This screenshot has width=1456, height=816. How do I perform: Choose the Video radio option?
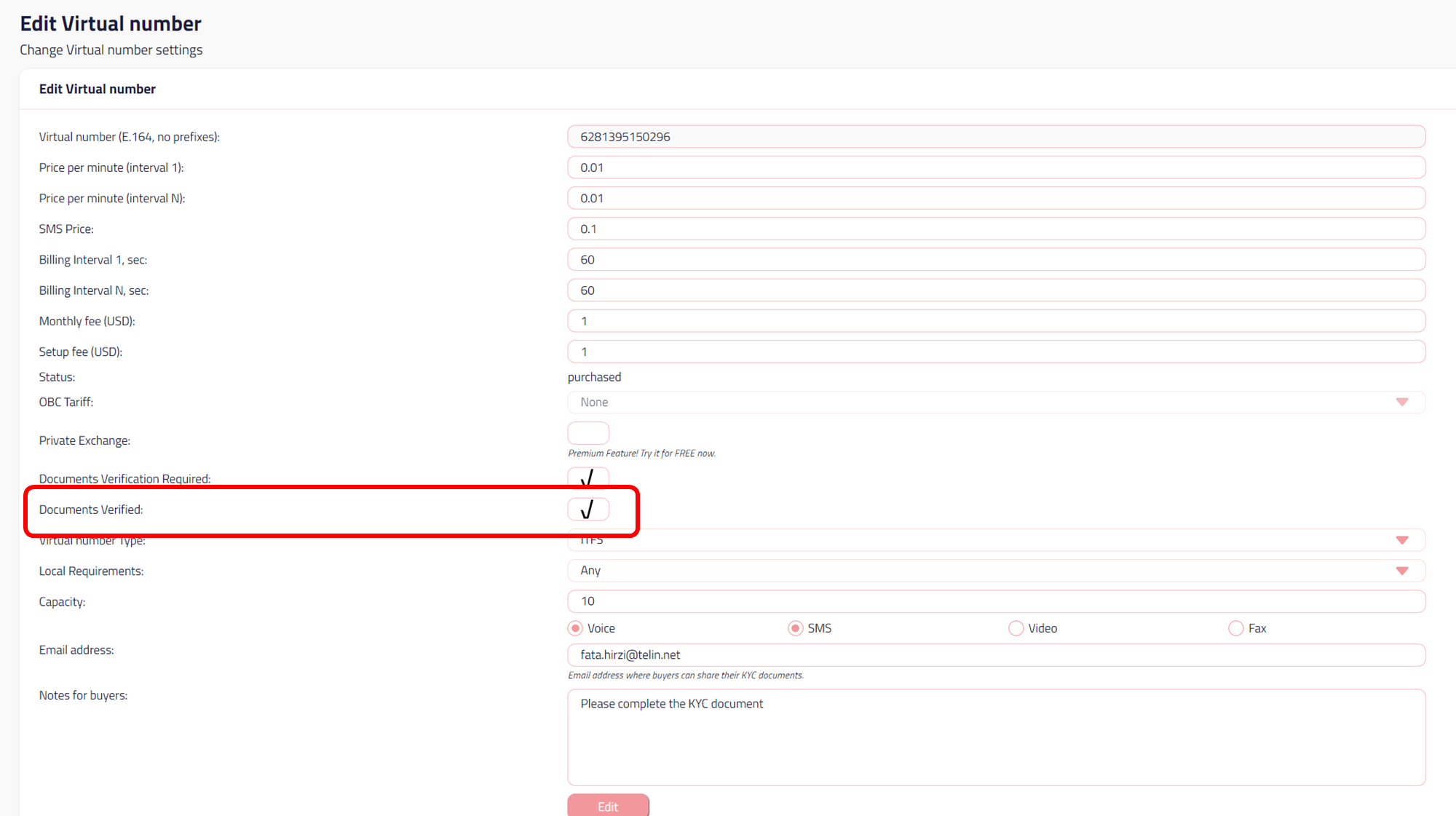coord(1016,628)
